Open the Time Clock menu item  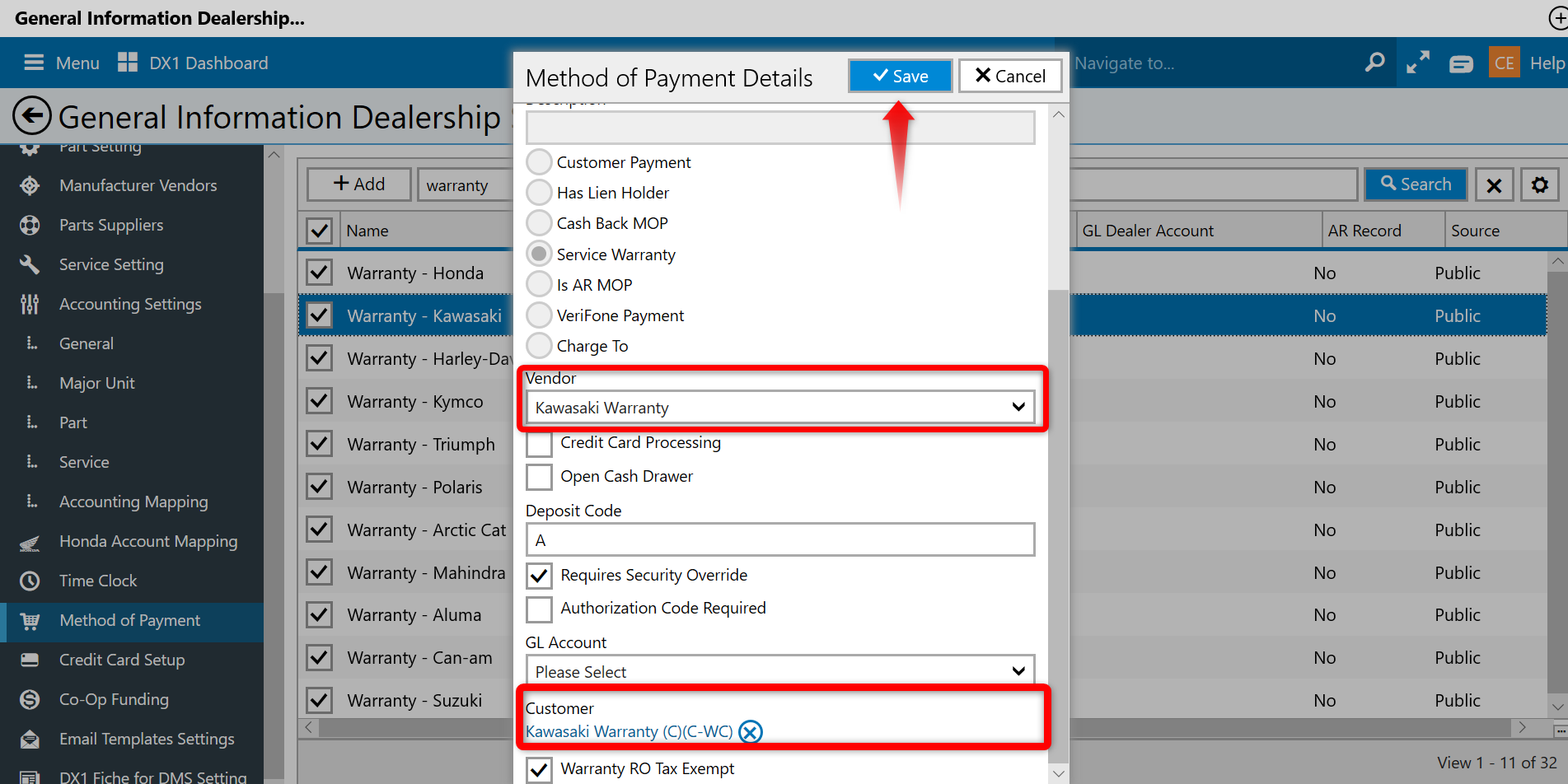click(x=98, y=581)
